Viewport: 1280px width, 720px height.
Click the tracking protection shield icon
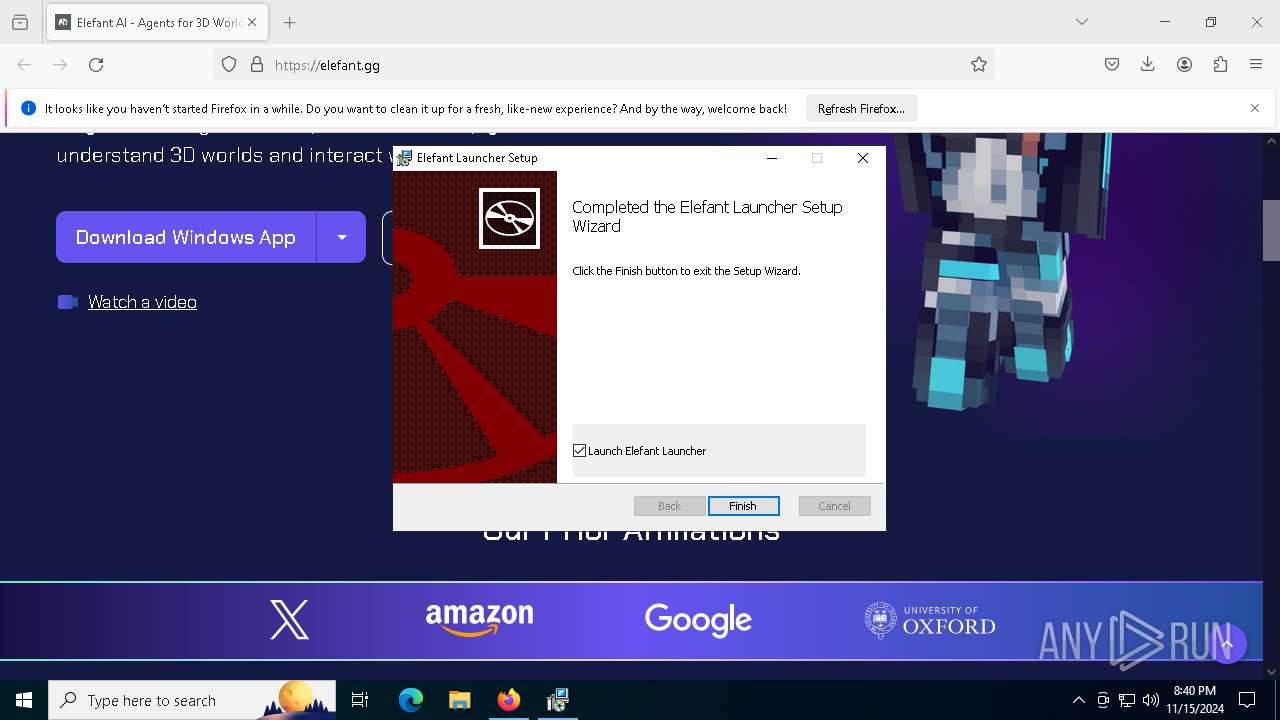229,65
